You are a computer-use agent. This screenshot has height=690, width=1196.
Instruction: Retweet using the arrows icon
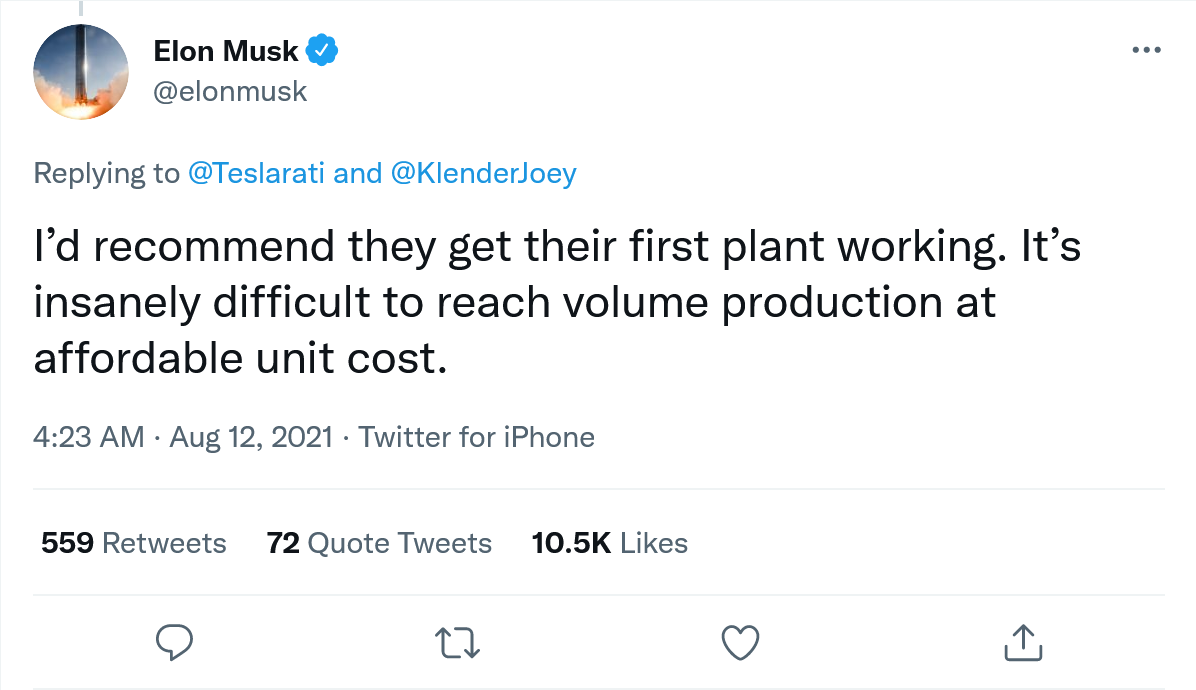click(459, 642)
